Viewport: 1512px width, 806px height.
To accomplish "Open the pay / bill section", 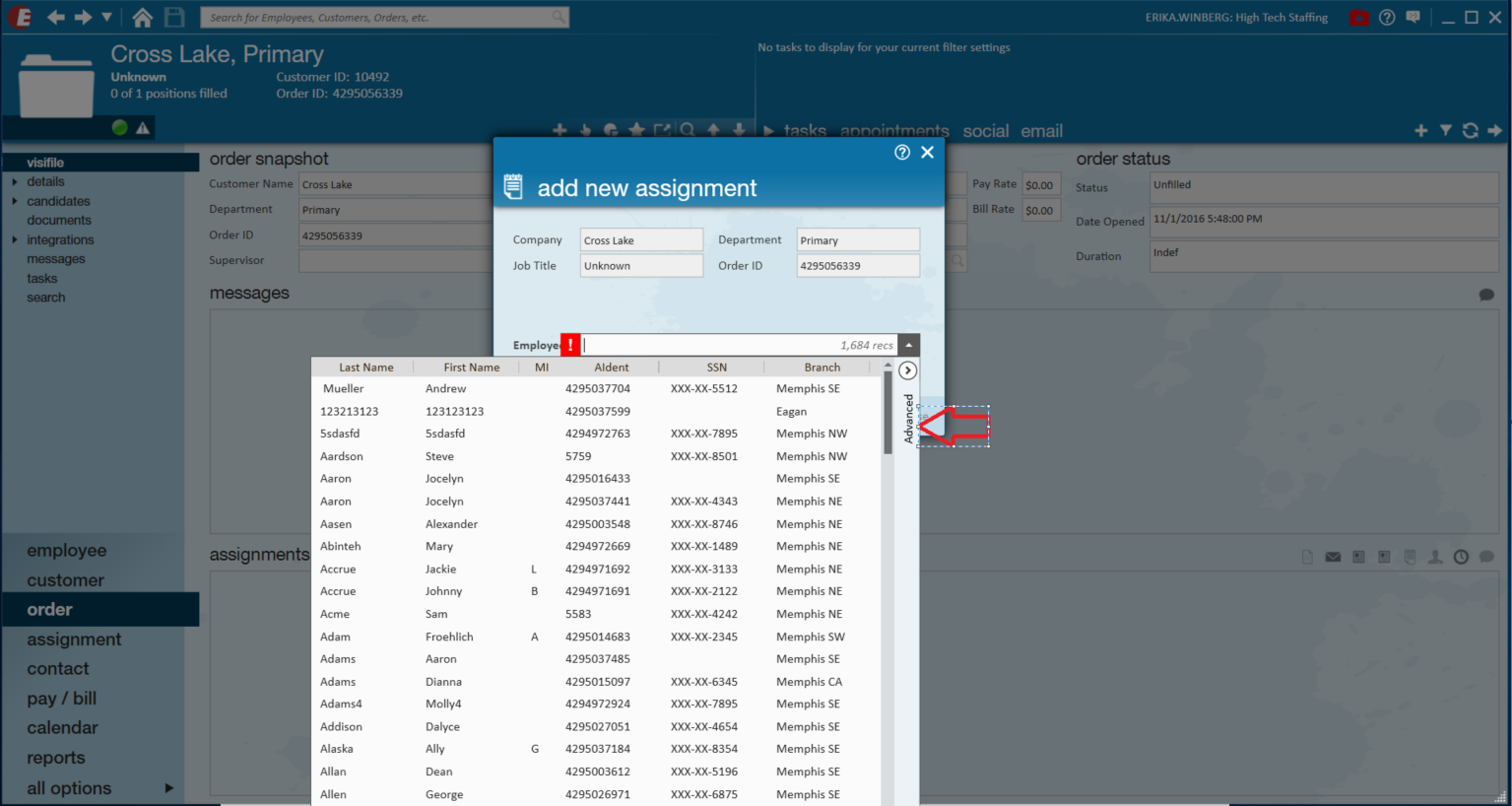I will 62,699.
